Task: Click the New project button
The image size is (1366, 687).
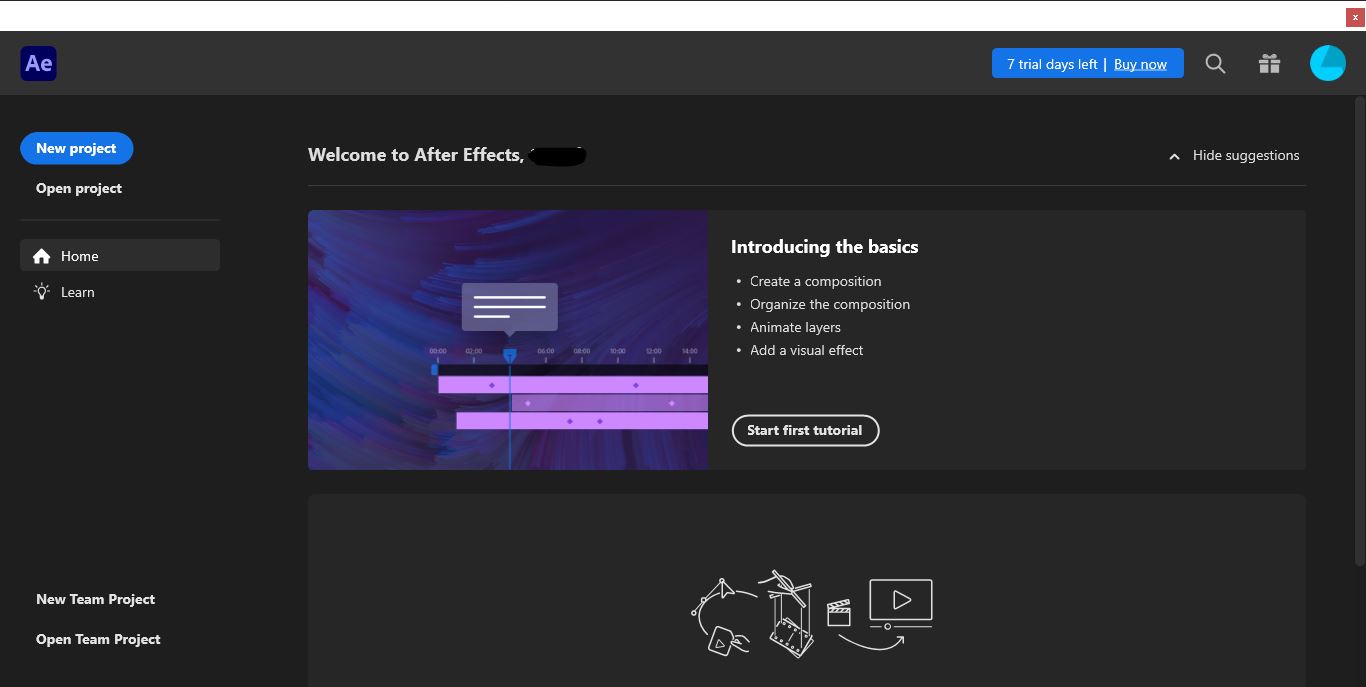Action: (76, 148)
